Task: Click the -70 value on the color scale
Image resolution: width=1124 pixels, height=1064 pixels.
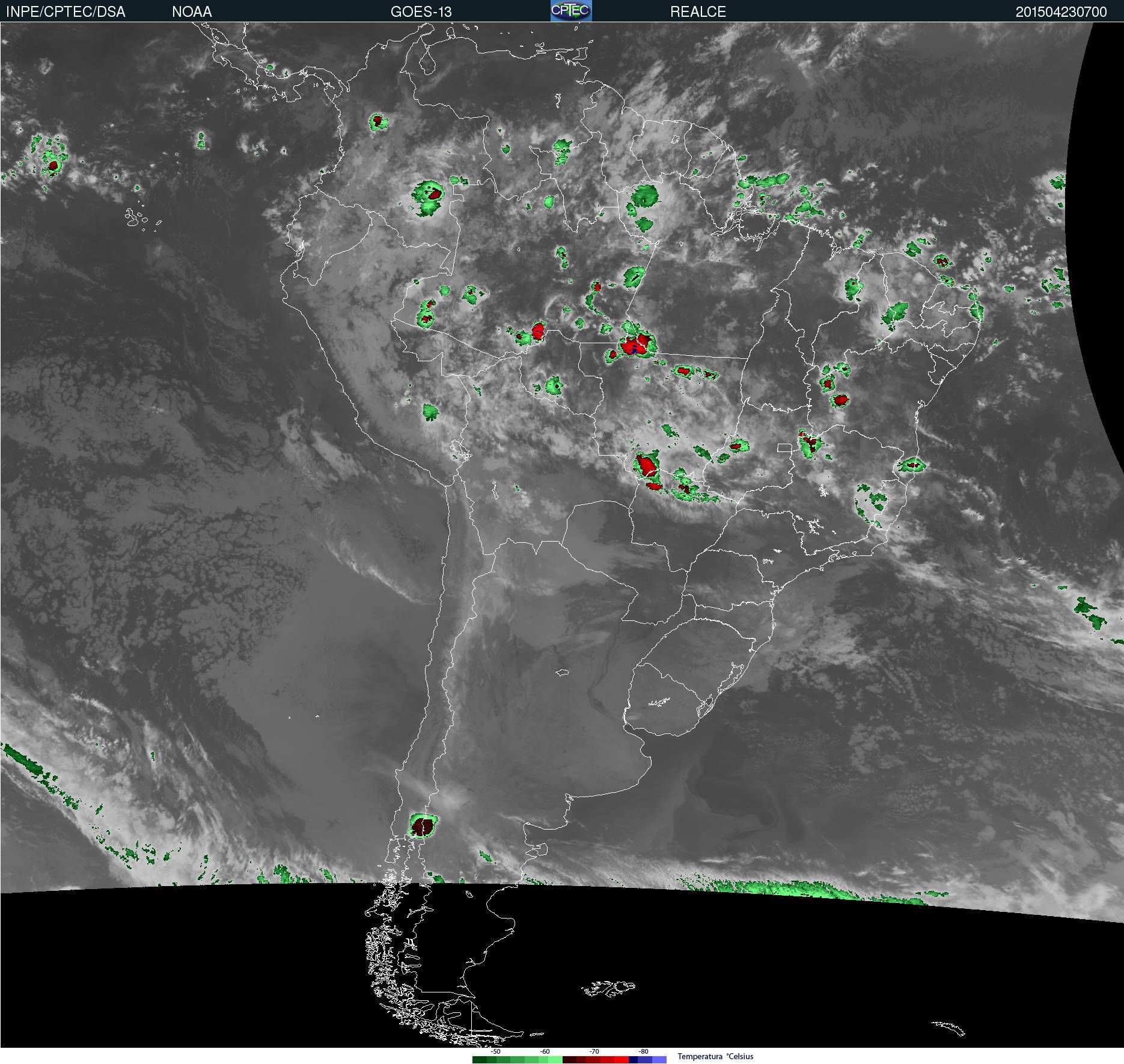Action: 594,1051
